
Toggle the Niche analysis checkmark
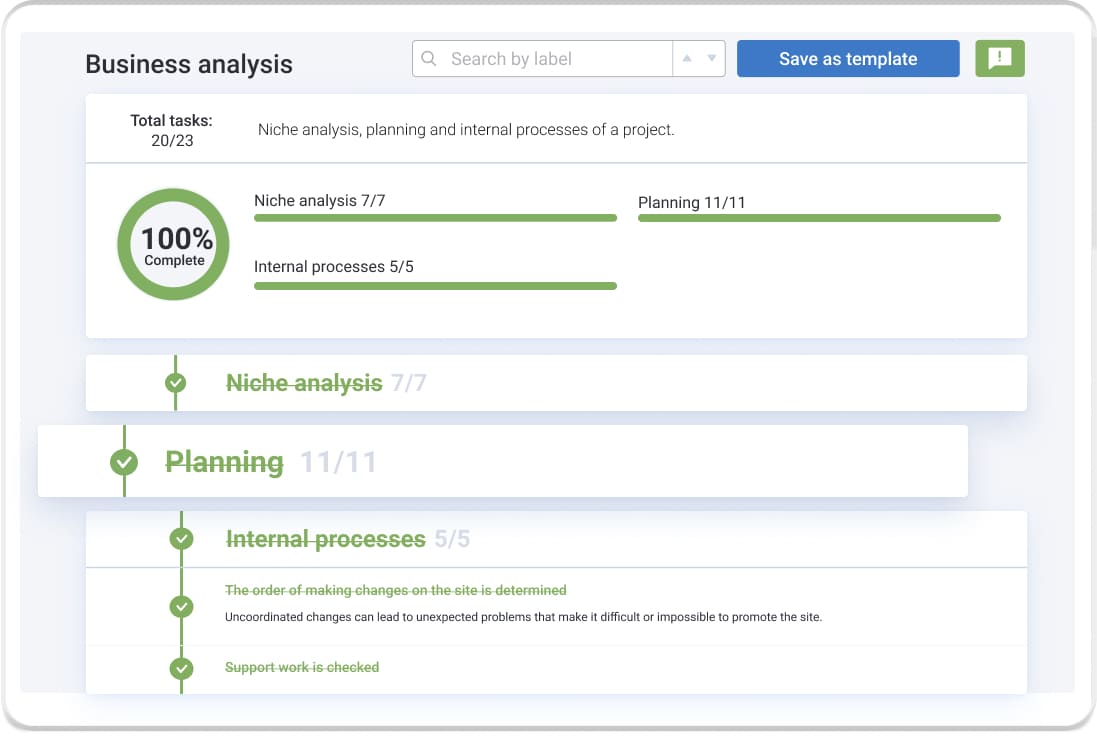coord(176,383)
